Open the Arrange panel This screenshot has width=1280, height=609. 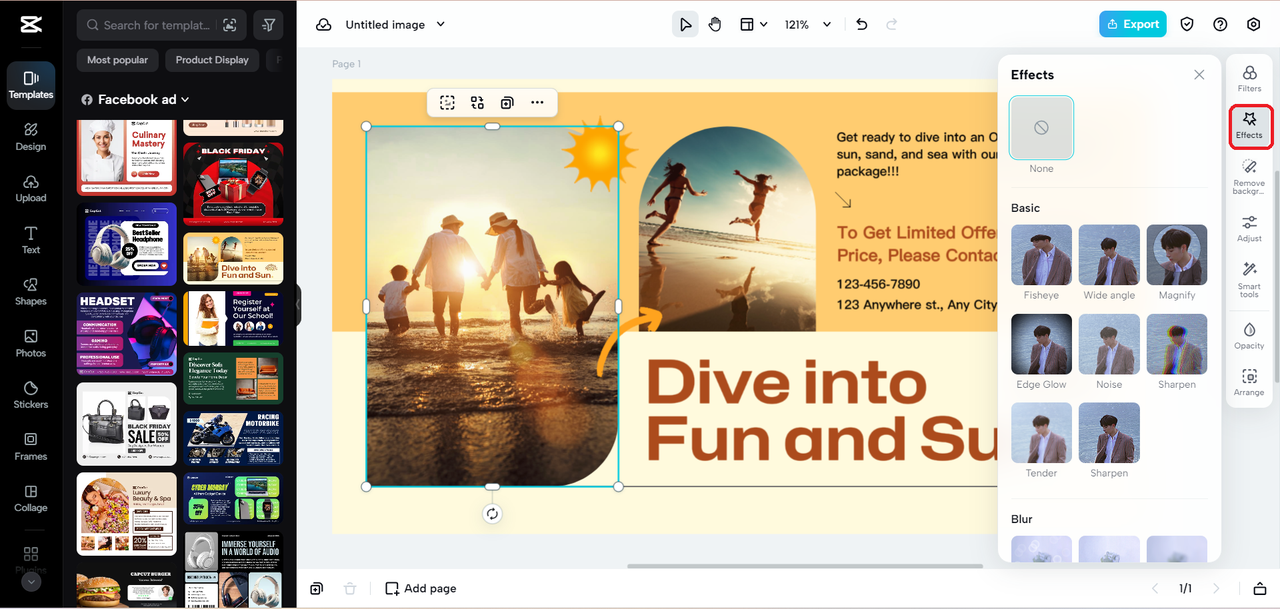tap(1249, 382)
